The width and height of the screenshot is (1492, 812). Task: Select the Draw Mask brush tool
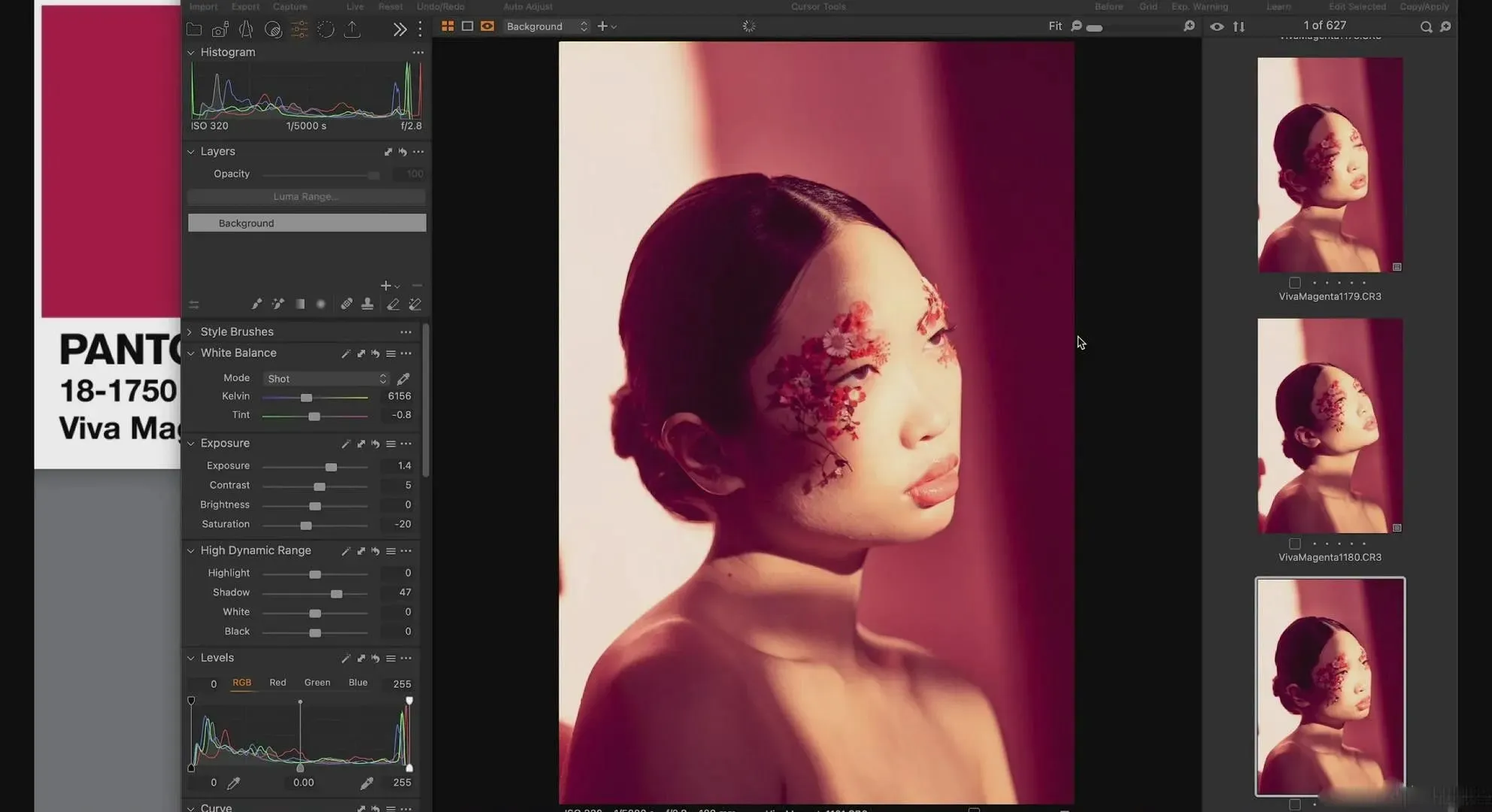point(256,304)
